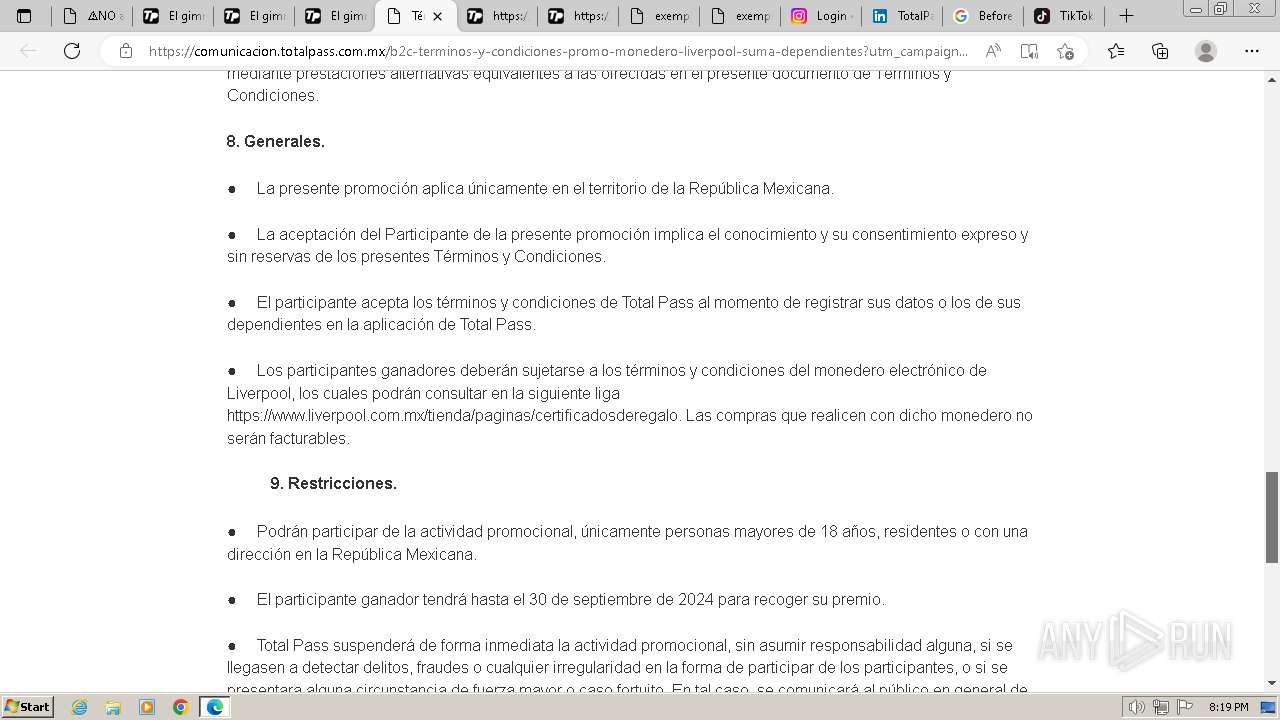Click text "El participante acepta los términos"
This screenshot has width=1280, height=720.
pyautogui.click(x=376, y=303)
